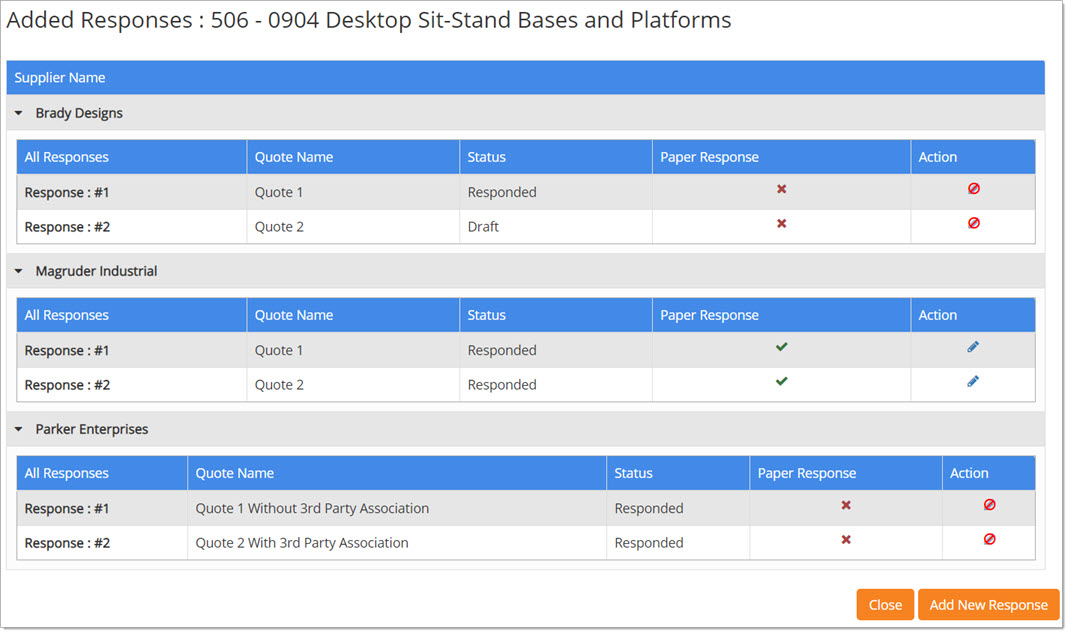The width and height of the screenshot is (1068, 633).
Task: Click red X paper response for Brady Response #1
Action: point(781,189)
